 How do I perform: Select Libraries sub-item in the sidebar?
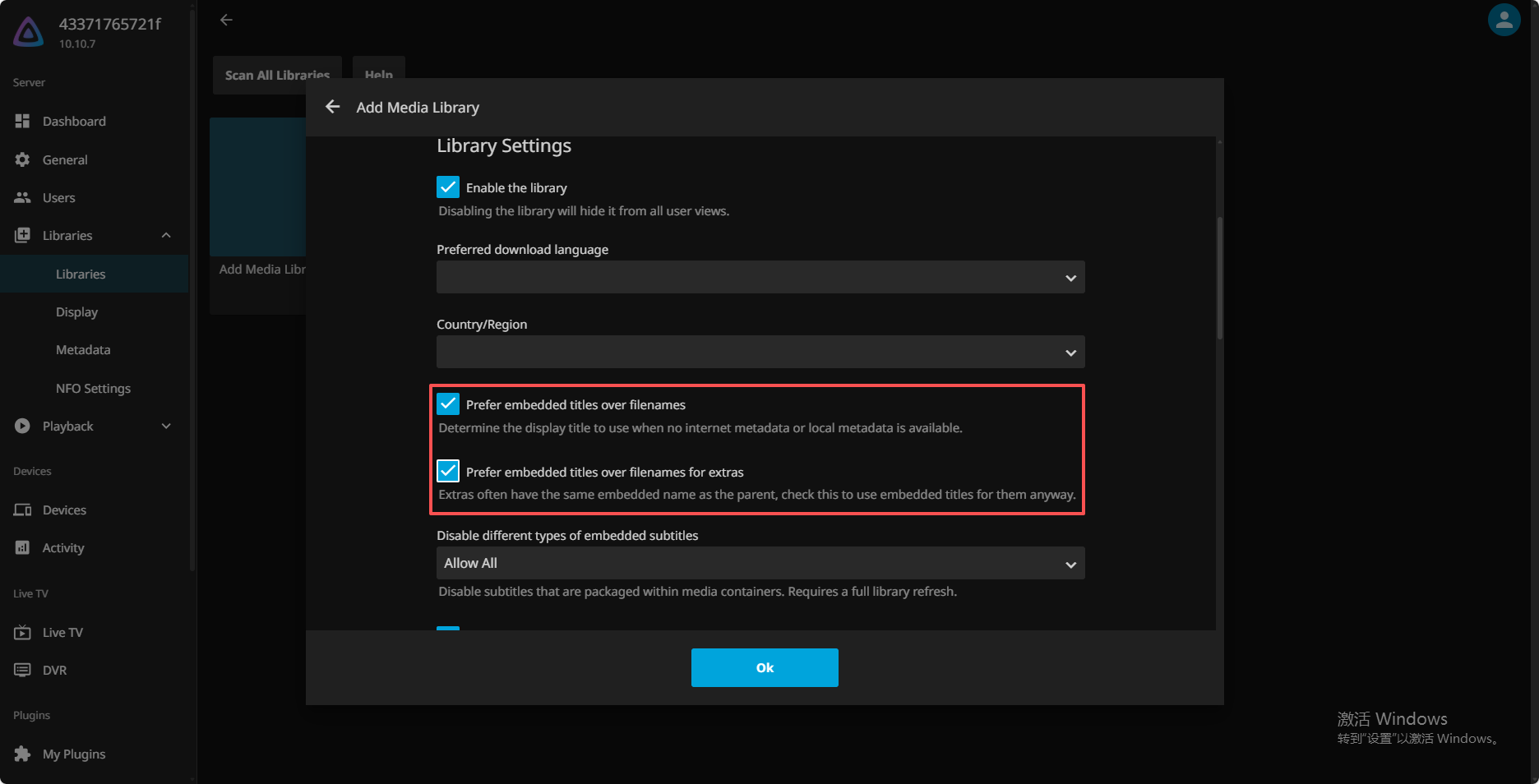[x=95, y=274]
